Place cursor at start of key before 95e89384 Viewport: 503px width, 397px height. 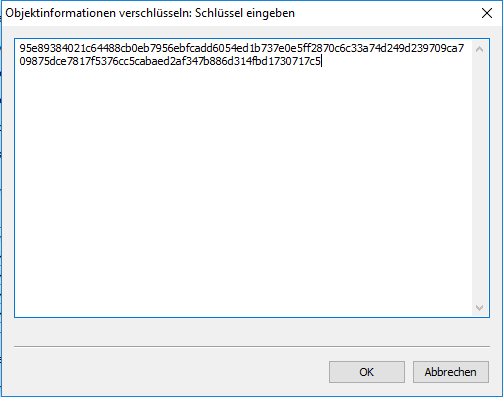click(x=20, y=48)
